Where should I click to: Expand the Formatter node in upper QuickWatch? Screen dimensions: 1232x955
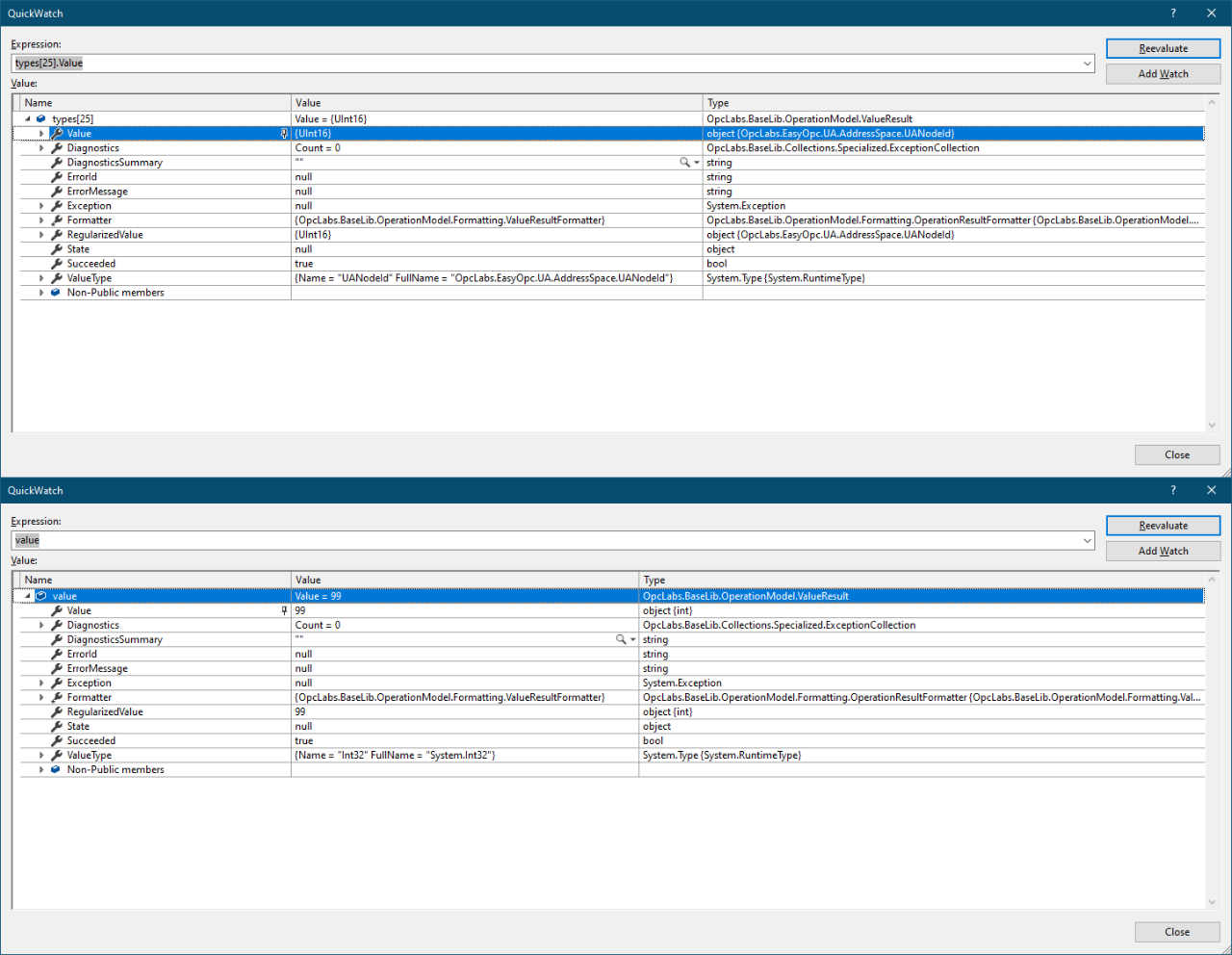pos(41,220)
